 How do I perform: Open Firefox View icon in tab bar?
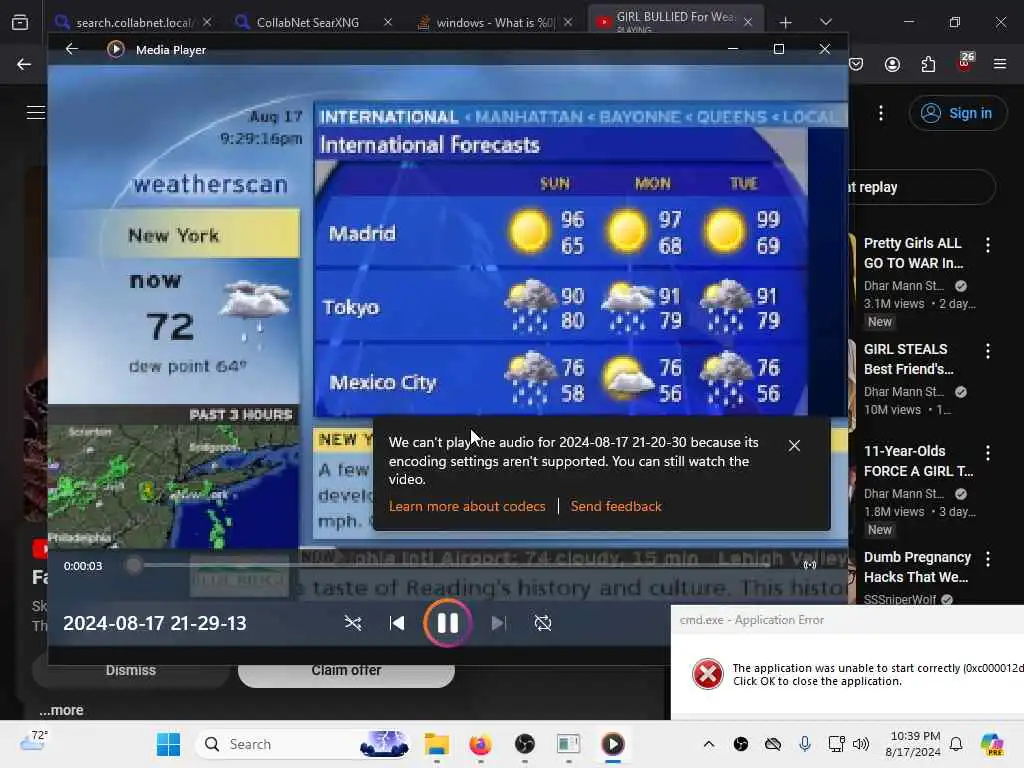click(x=20, y=22)
